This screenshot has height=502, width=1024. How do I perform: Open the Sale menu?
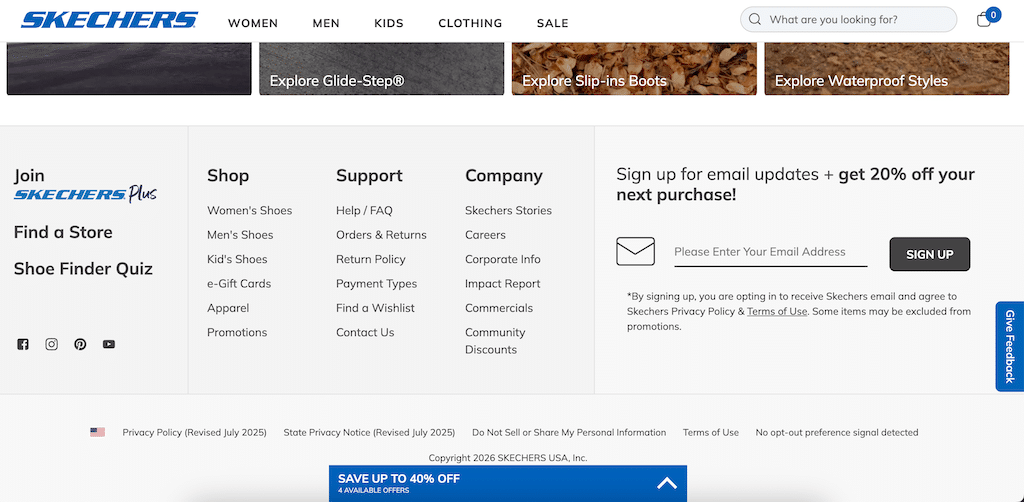pos(552,23)
